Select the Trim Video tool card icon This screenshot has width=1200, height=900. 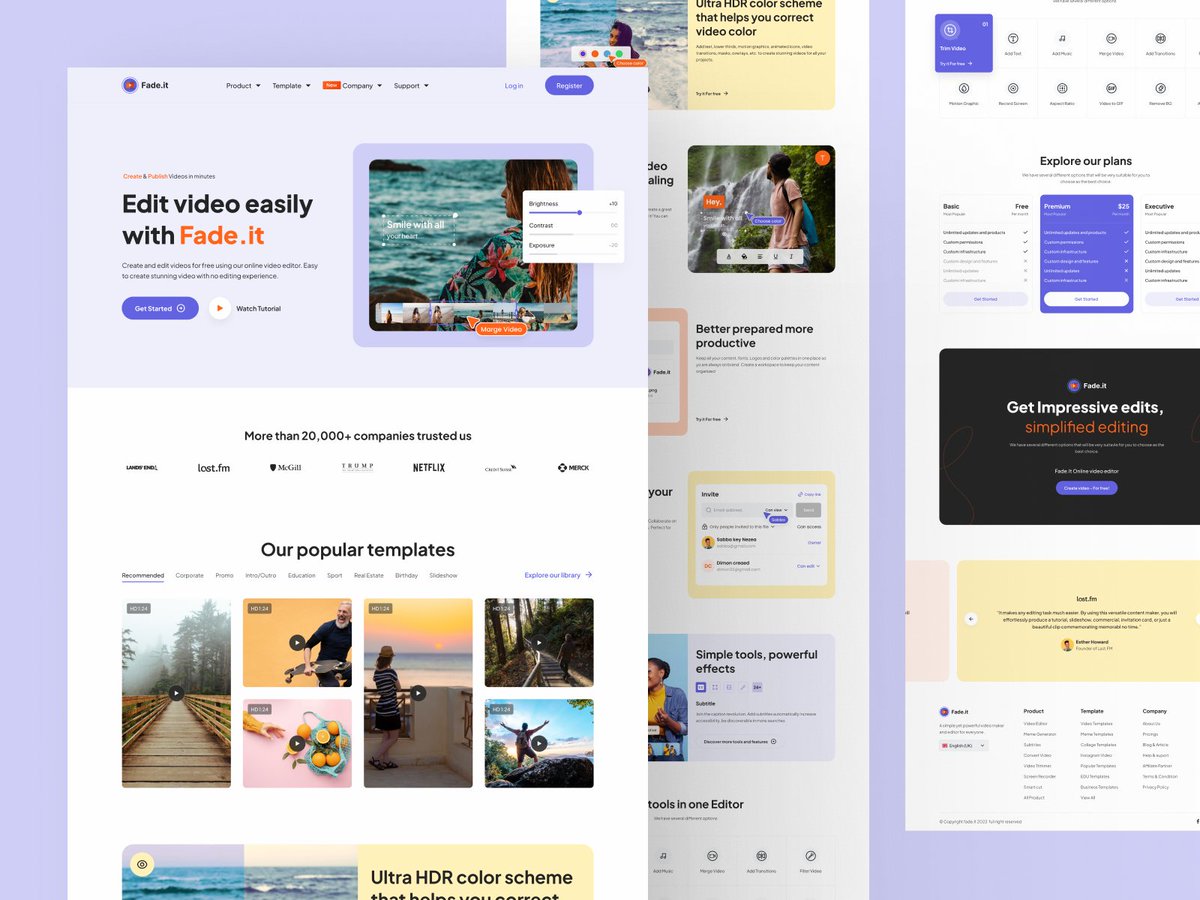click(950, 30)
